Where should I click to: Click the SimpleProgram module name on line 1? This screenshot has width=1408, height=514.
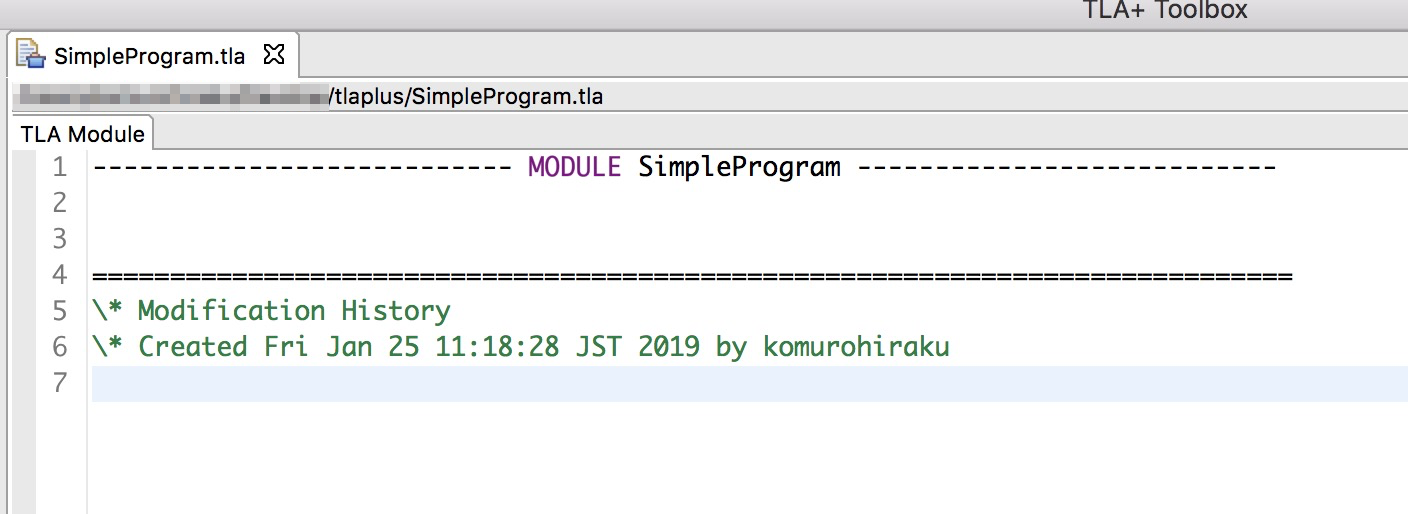pos(739,167)
